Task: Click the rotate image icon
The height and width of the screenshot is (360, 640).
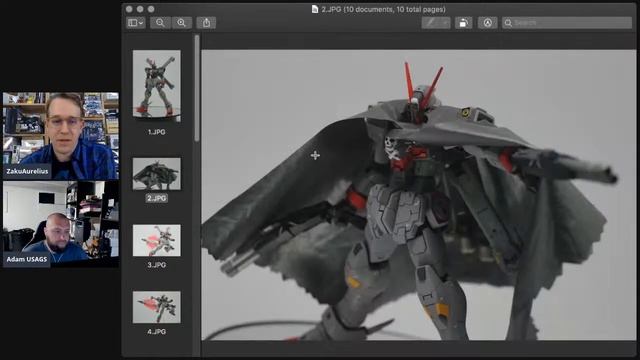Action: [463, 23]
